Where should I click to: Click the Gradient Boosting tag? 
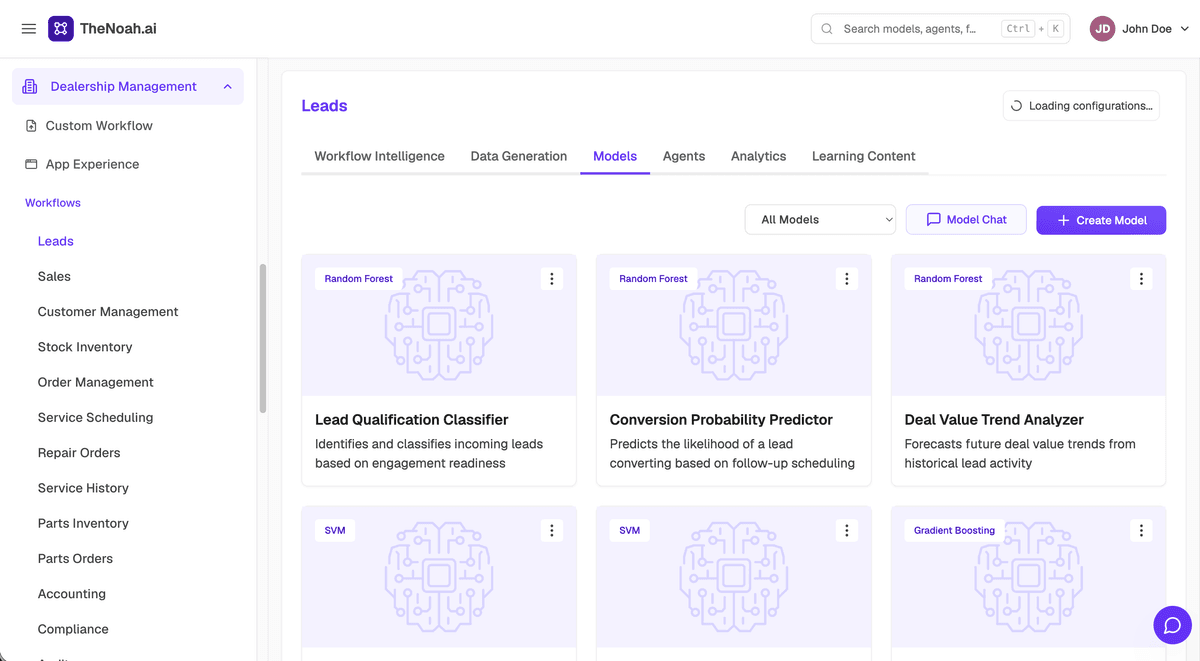coord(954,531)
